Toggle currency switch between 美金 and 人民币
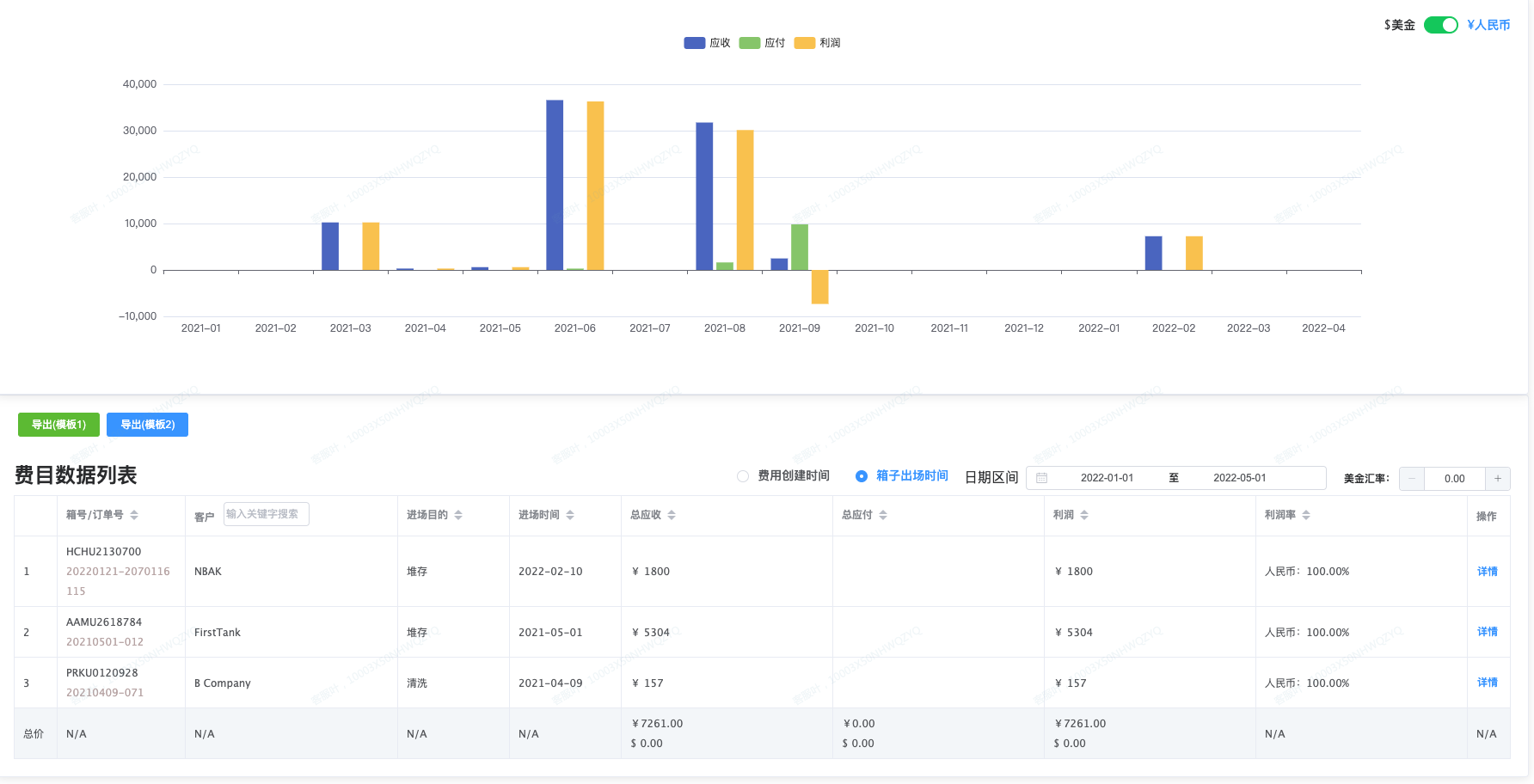This screenshot has height=784, width=1534. tap(1440, 25)
